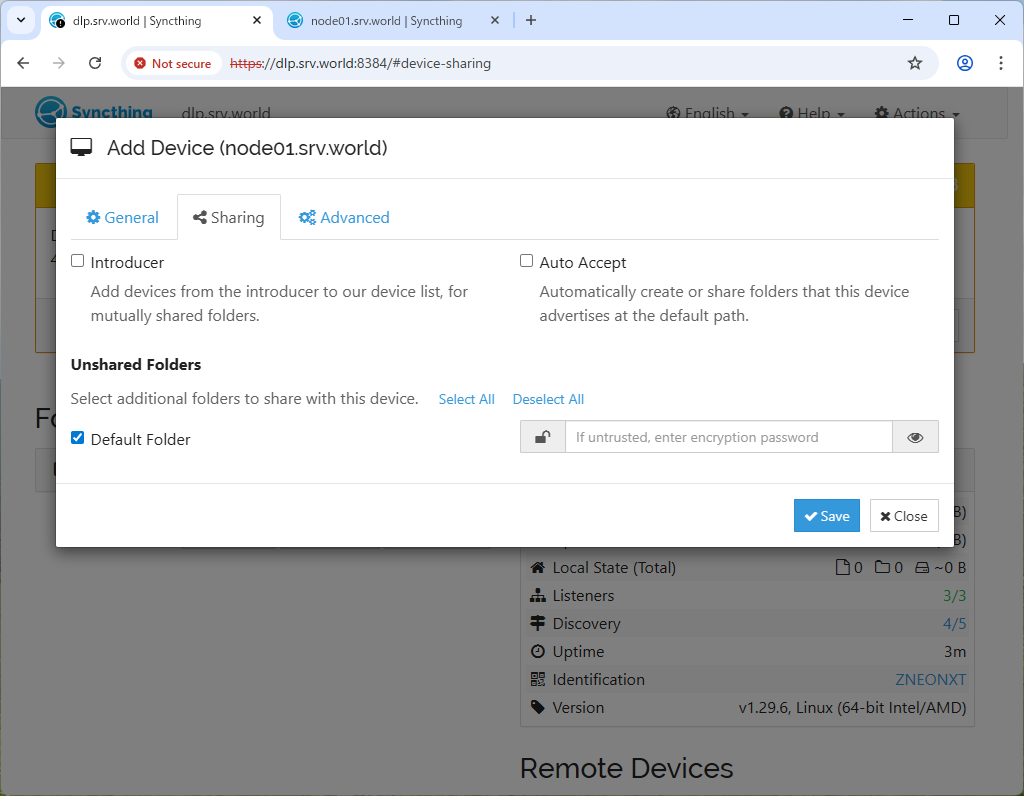This screenshot has width=1024, height=796.
Task: Enable the Introducer checkbox
Action: pyautogui.click(x=78, y=261)
